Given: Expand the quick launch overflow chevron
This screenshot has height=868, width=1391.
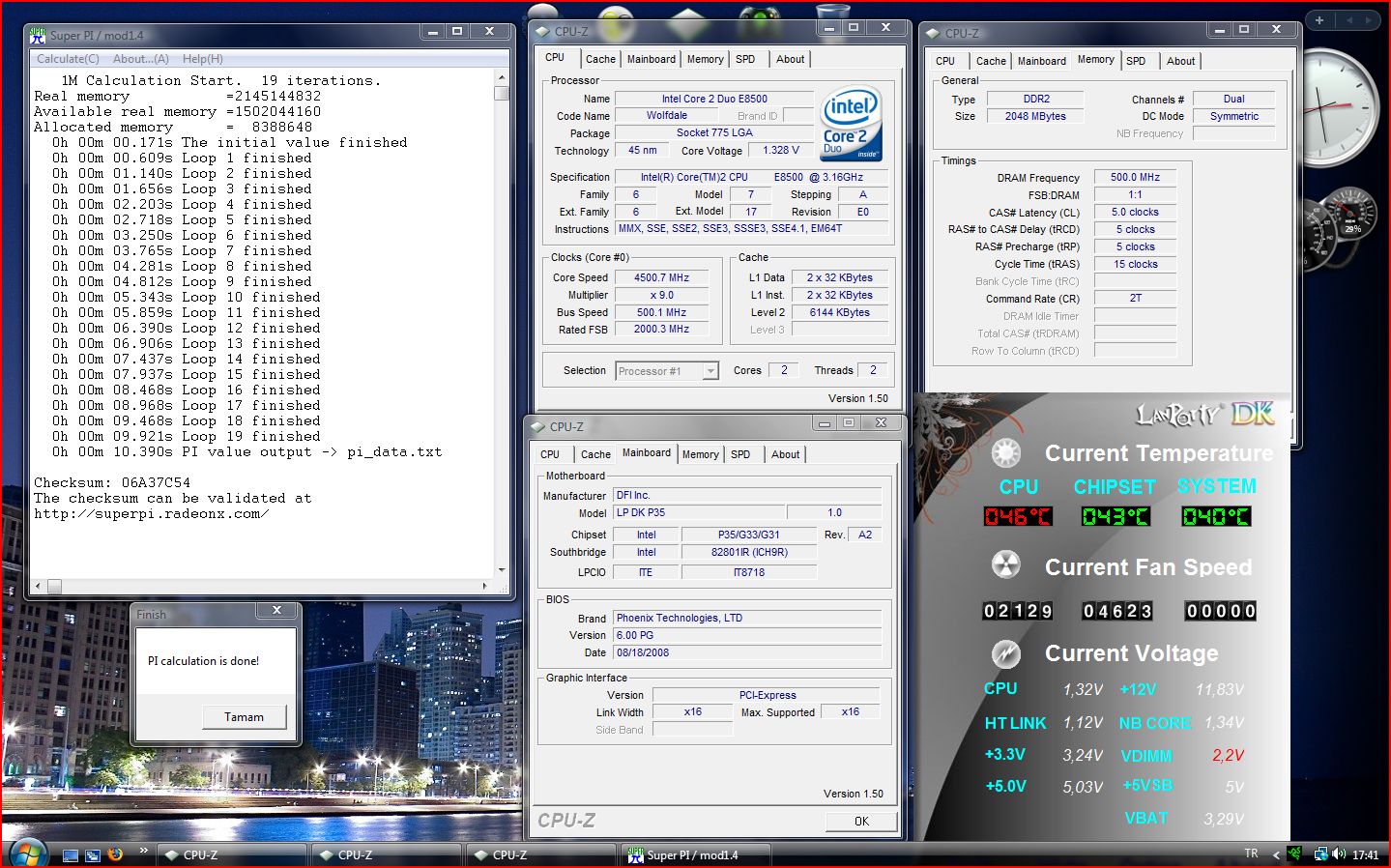Looking at the screenshot, I should pos(143,851).
